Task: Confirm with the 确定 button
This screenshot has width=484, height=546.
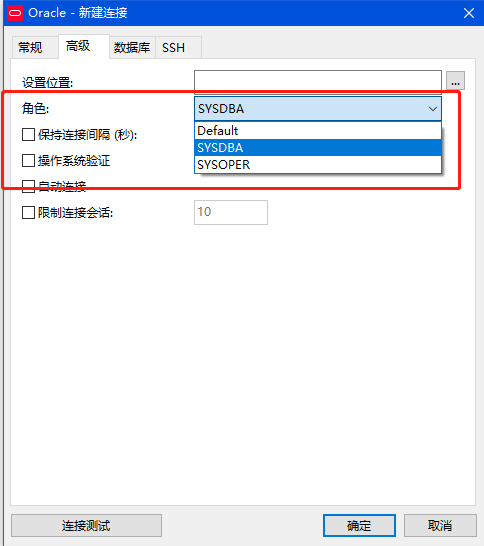Action: pos(359,525)
